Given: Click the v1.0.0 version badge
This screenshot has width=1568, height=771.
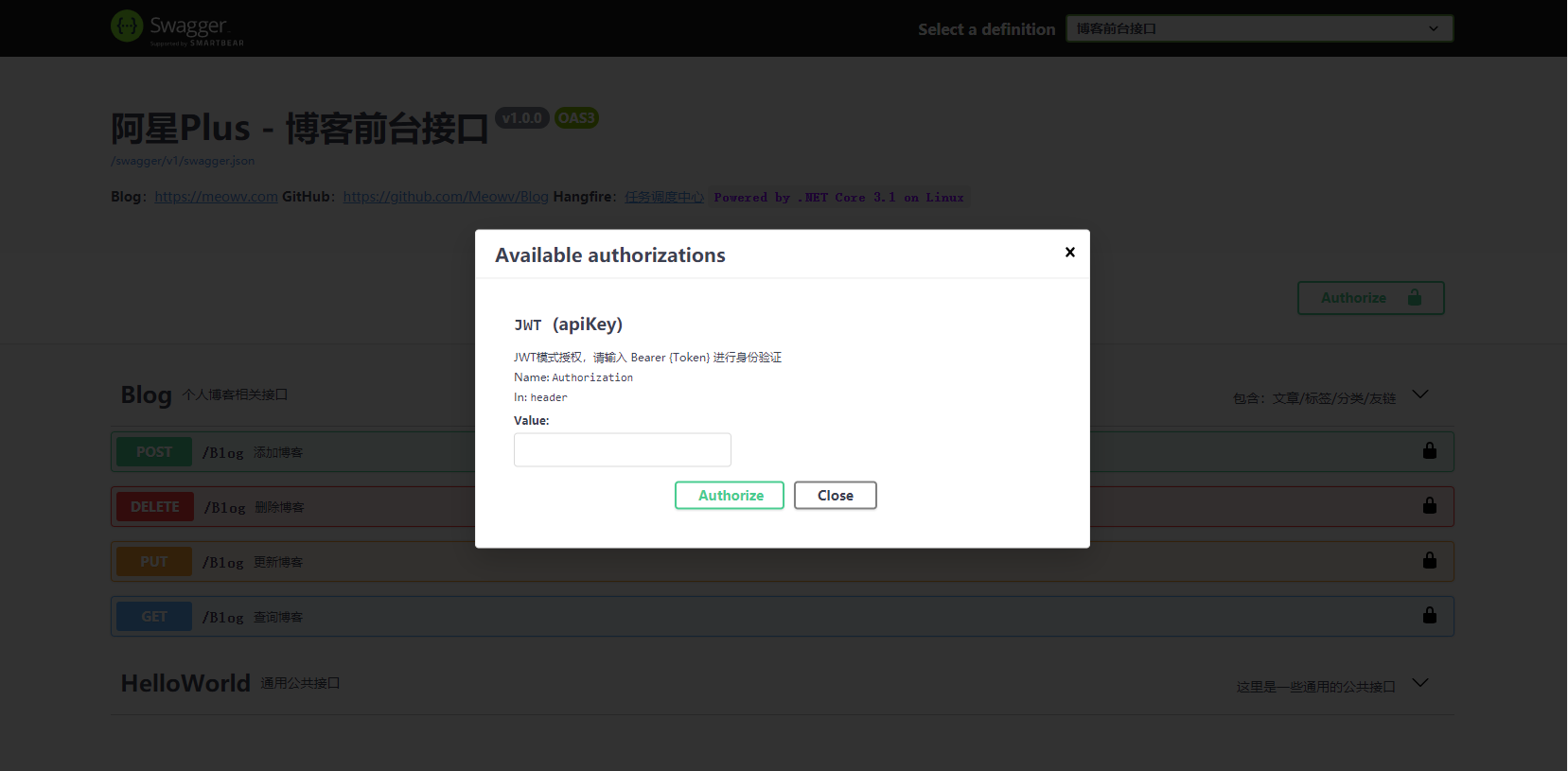Looking at the screenshot, I should [522, 118].
